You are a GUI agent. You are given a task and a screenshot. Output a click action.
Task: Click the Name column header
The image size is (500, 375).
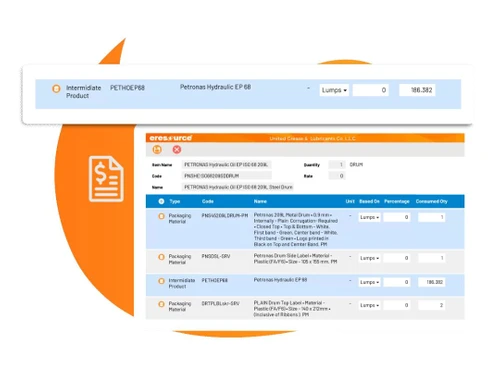point(260,201)
